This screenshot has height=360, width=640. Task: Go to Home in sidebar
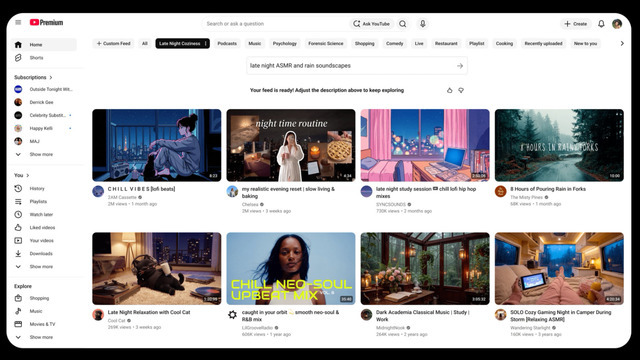coord(44,44)
